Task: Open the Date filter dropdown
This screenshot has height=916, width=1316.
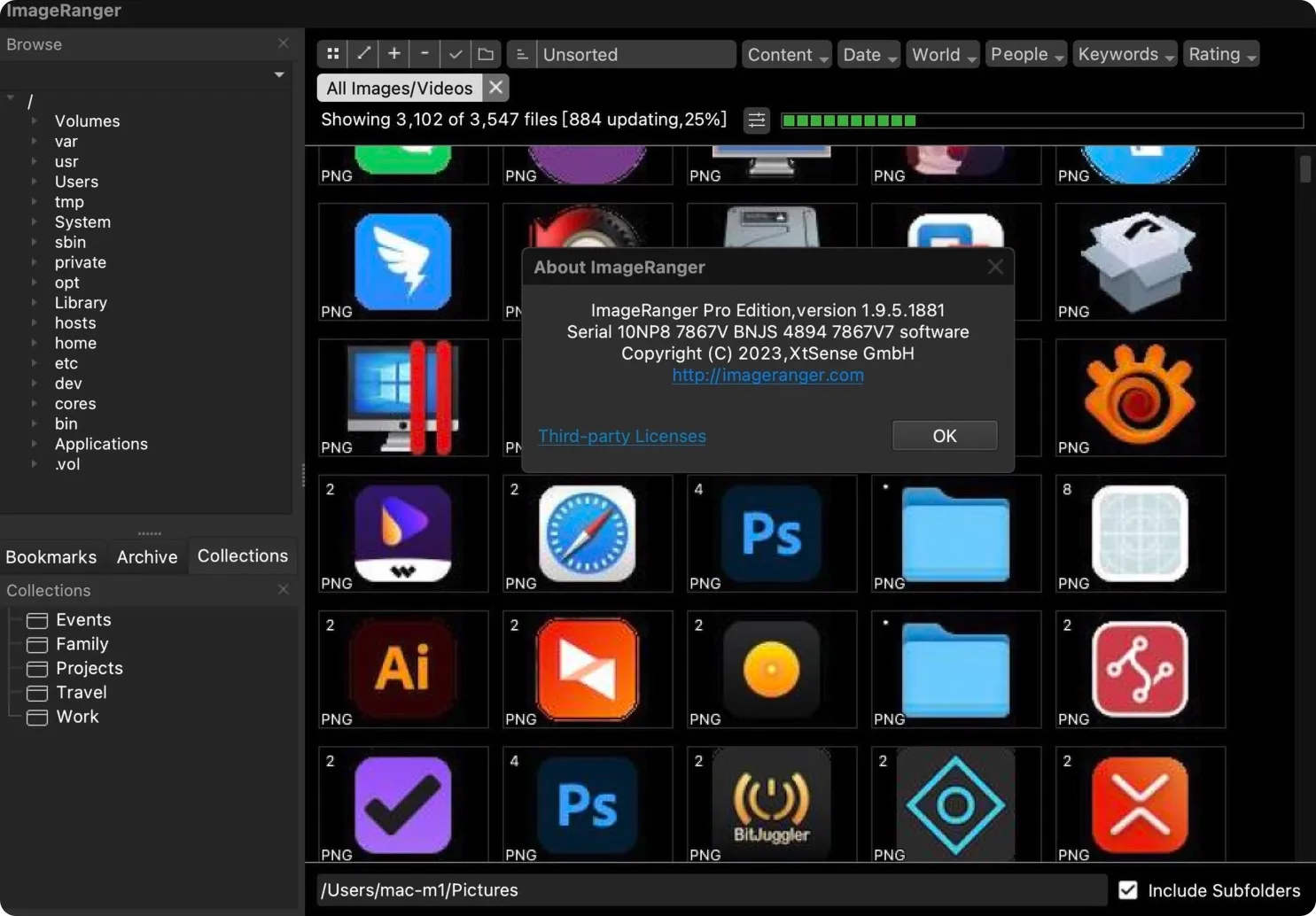Action: click(868, 54)
